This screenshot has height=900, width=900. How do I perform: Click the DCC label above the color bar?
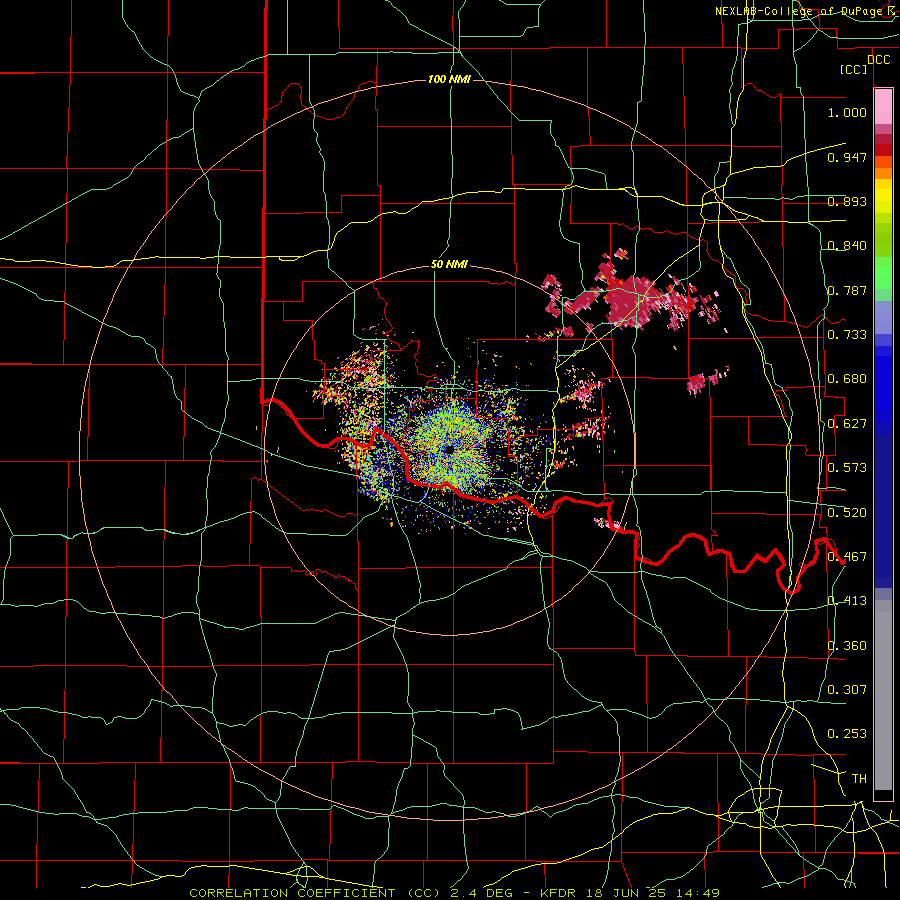point(878,60)
